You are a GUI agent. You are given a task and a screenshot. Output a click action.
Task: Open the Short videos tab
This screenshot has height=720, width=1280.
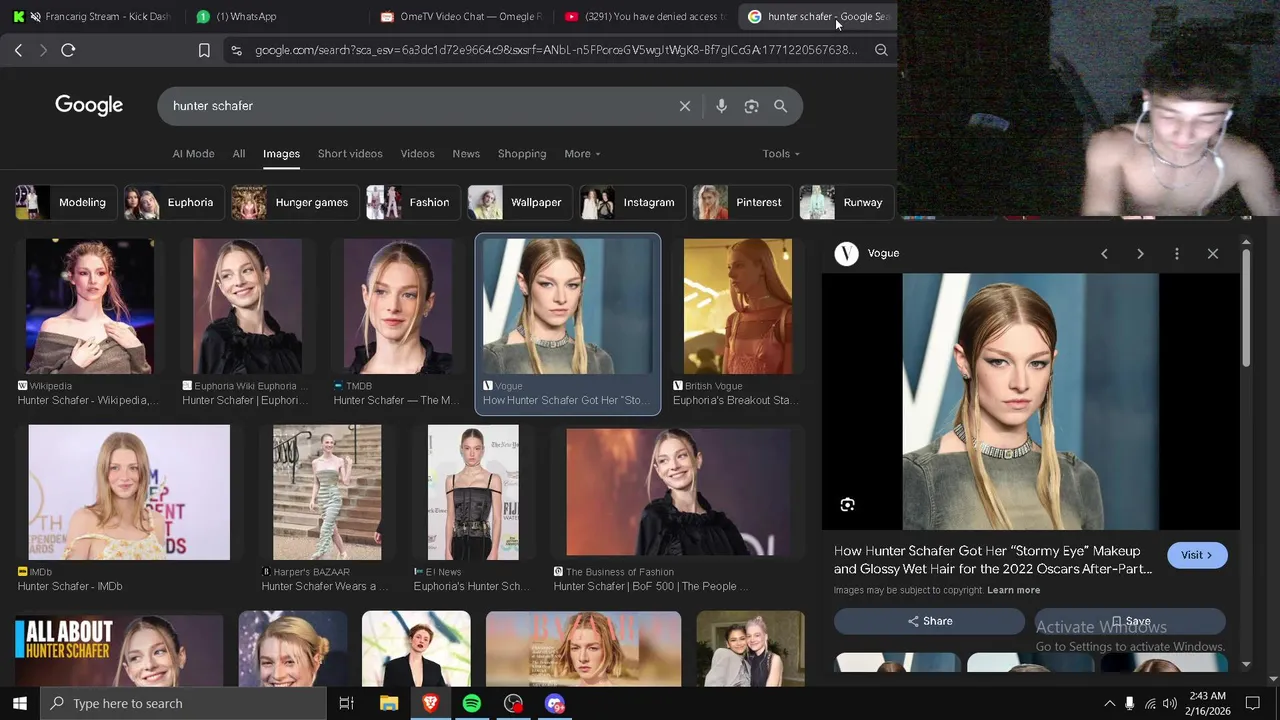click(x=350, y=154)
